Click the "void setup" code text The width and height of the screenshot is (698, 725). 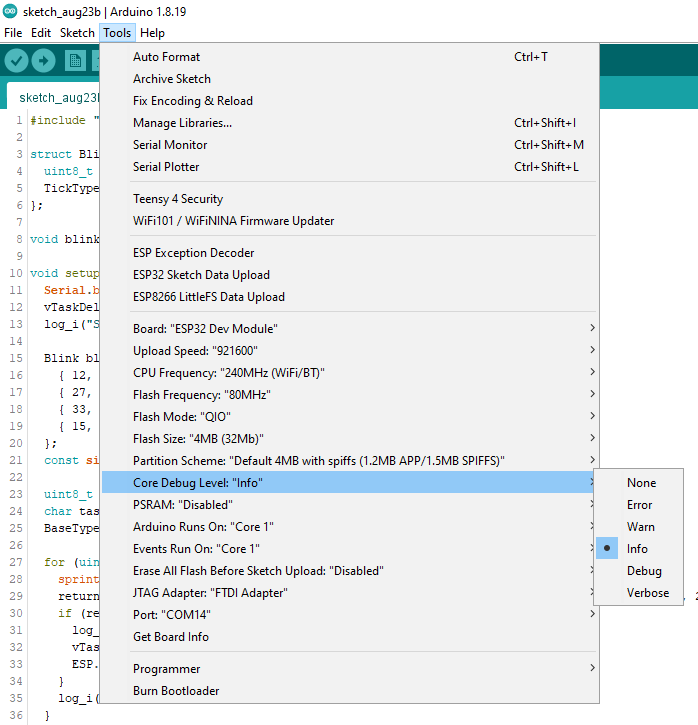pos(65,273)
